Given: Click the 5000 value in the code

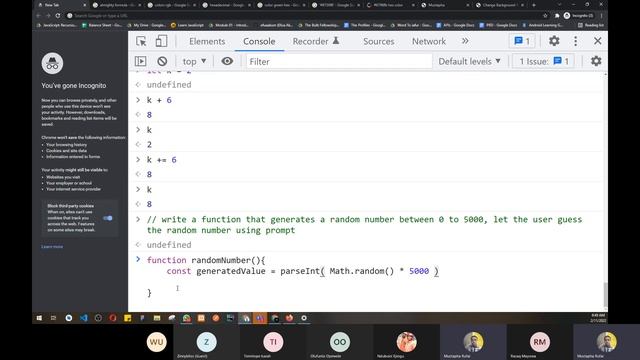Looking at the screenshot, I should (419, 271).
